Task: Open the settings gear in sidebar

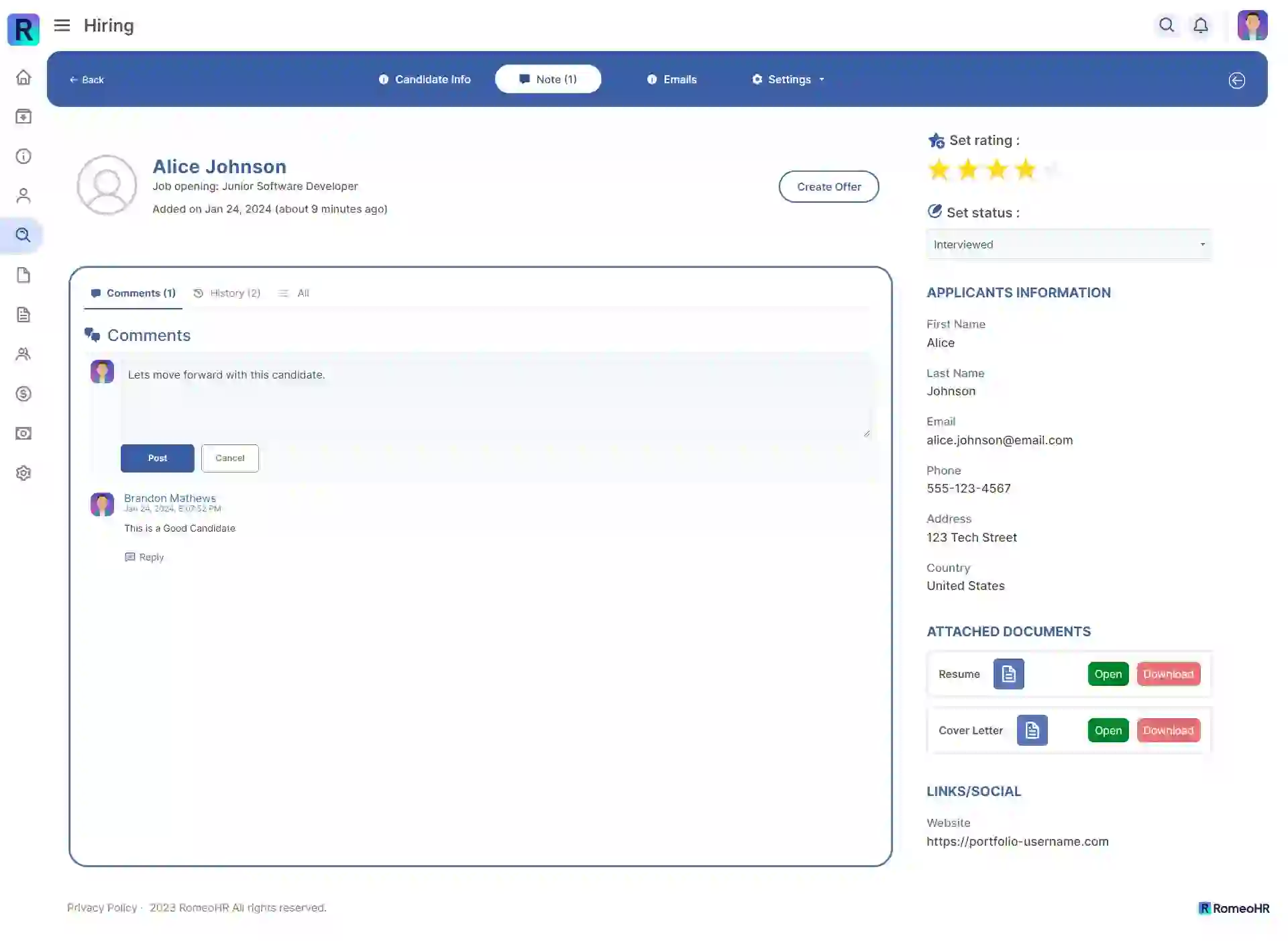Action: (x=23, y=473)
